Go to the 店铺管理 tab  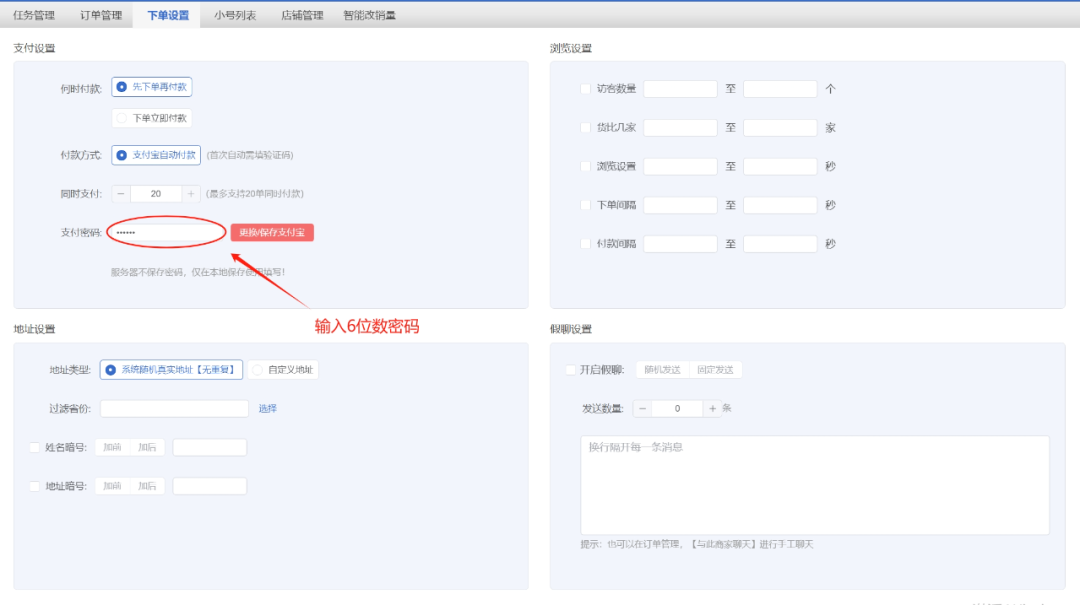point(302,15)
